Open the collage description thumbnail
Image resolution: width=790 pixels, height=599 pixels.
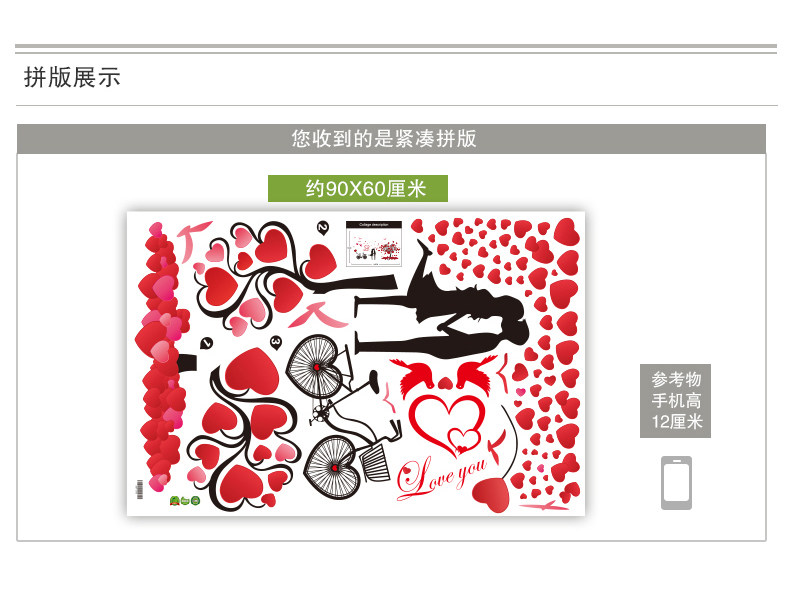[374, 243]
